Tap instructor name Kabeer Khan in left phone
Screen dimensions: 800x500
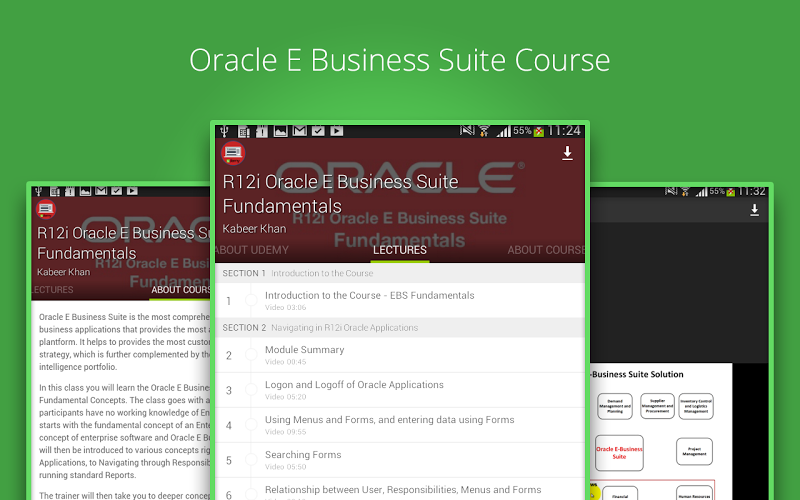pyautogui.click(x=63, y=272)
